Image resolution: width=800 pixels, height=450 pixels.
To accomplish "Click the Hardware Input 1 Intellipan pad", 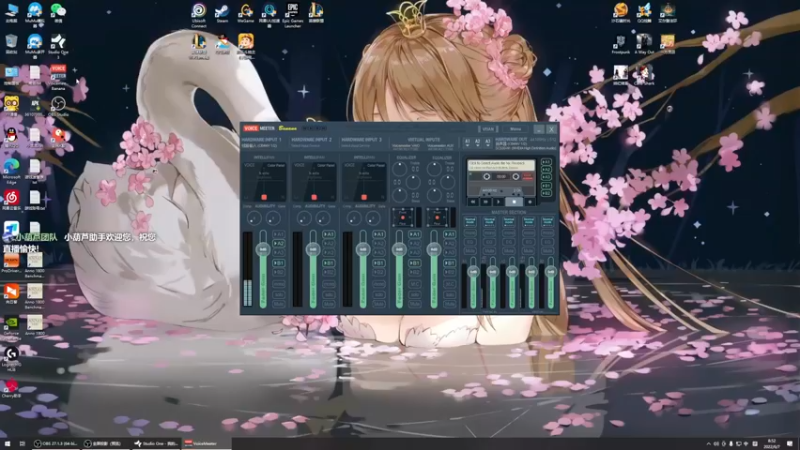I will [264, 182].
